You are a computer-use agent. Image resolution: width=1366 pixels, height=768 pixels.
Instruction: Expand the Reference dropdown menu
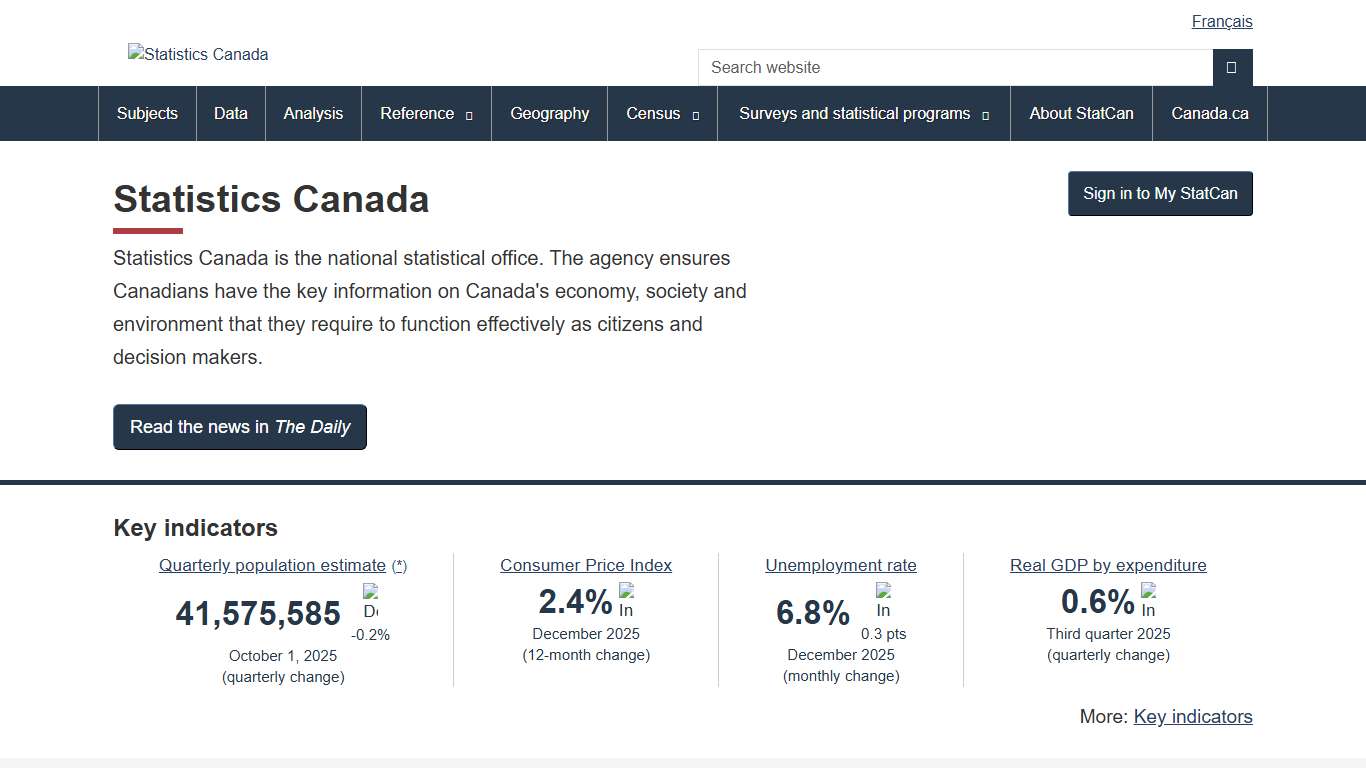point(426,113)
